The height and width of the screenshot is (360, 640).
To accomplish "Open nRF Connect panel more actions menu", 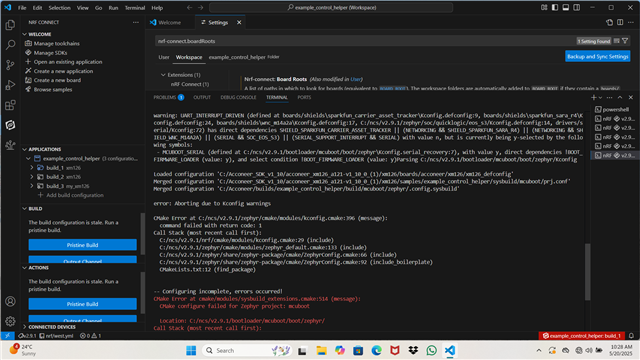I will tap(136, 22).
